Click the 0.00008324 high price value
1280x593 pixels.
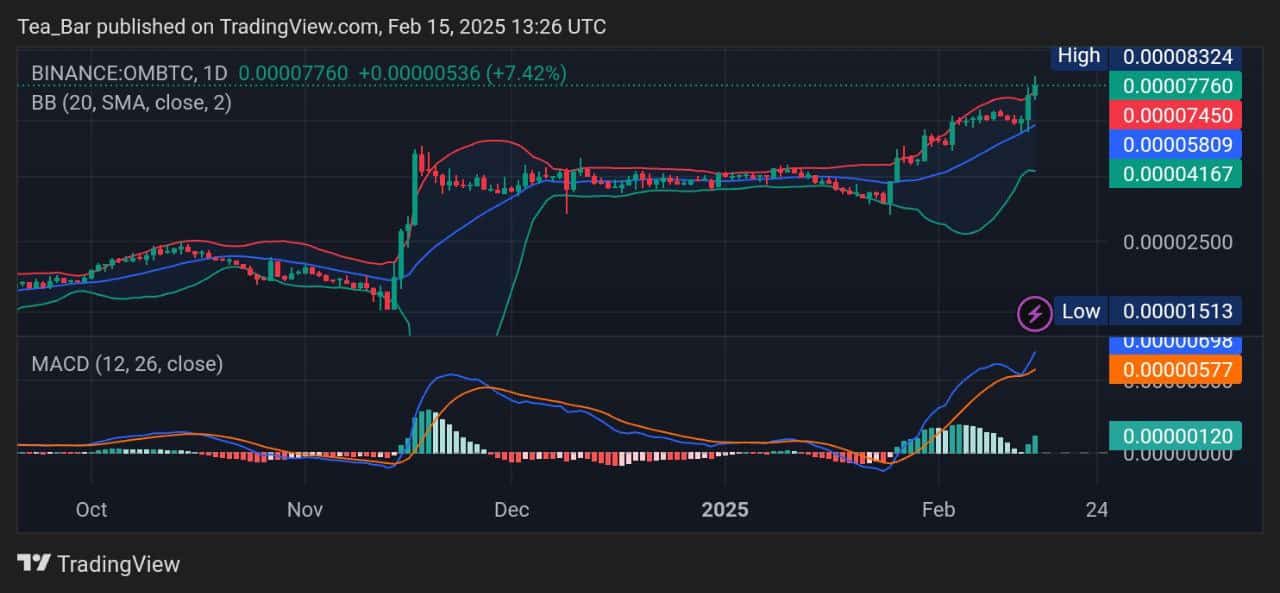[x=1177, y=57]
